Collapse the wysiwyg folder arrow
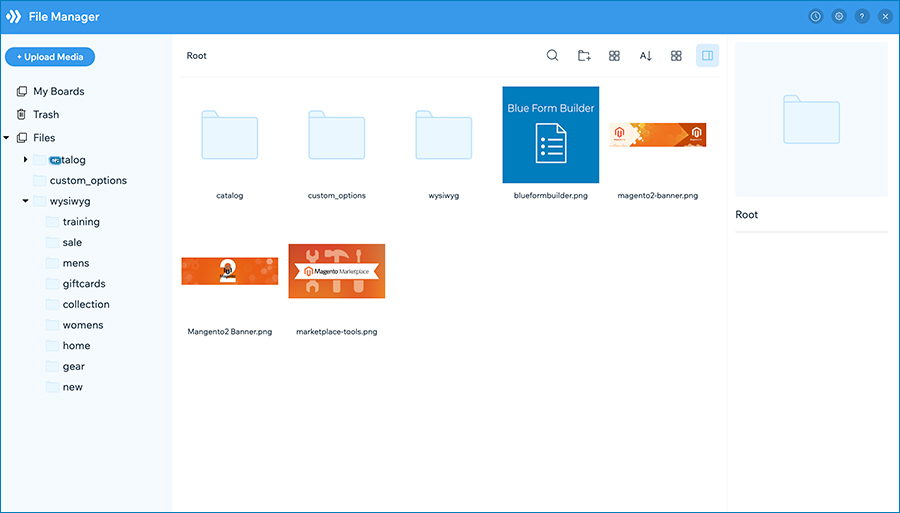 point(25,201)
